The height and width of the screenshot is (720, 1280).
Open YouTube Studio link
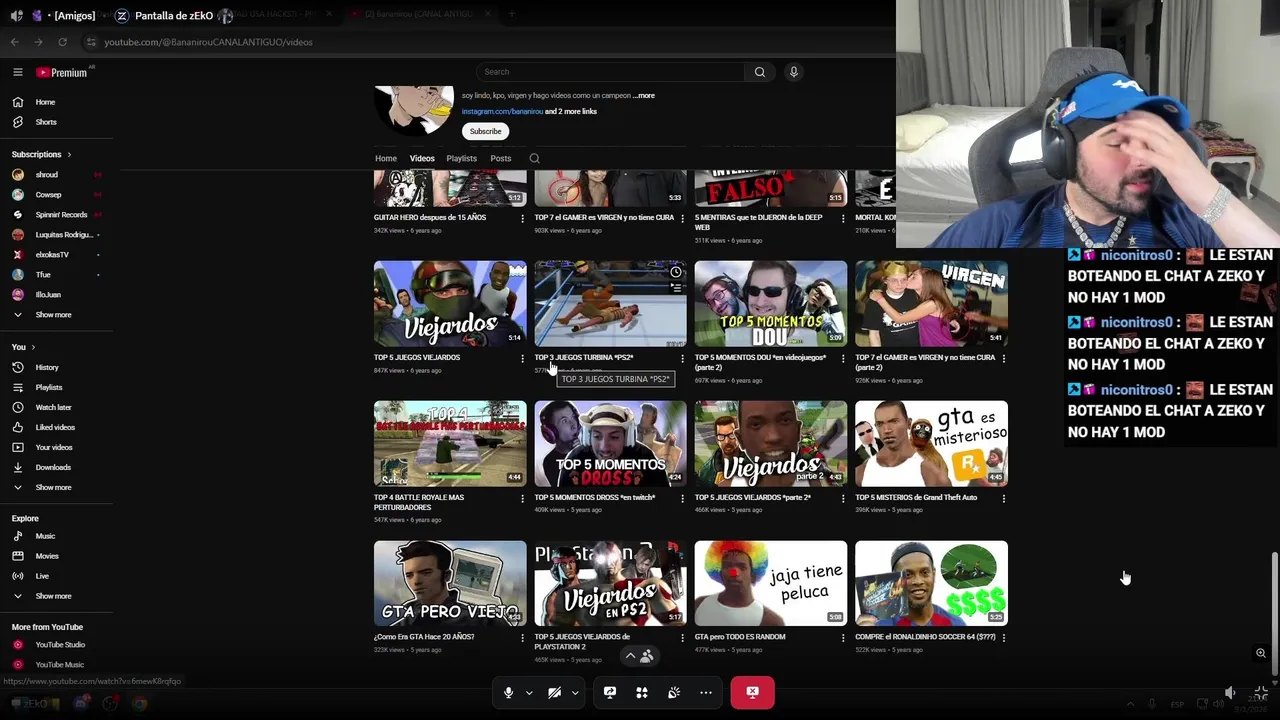click(60, 645)
